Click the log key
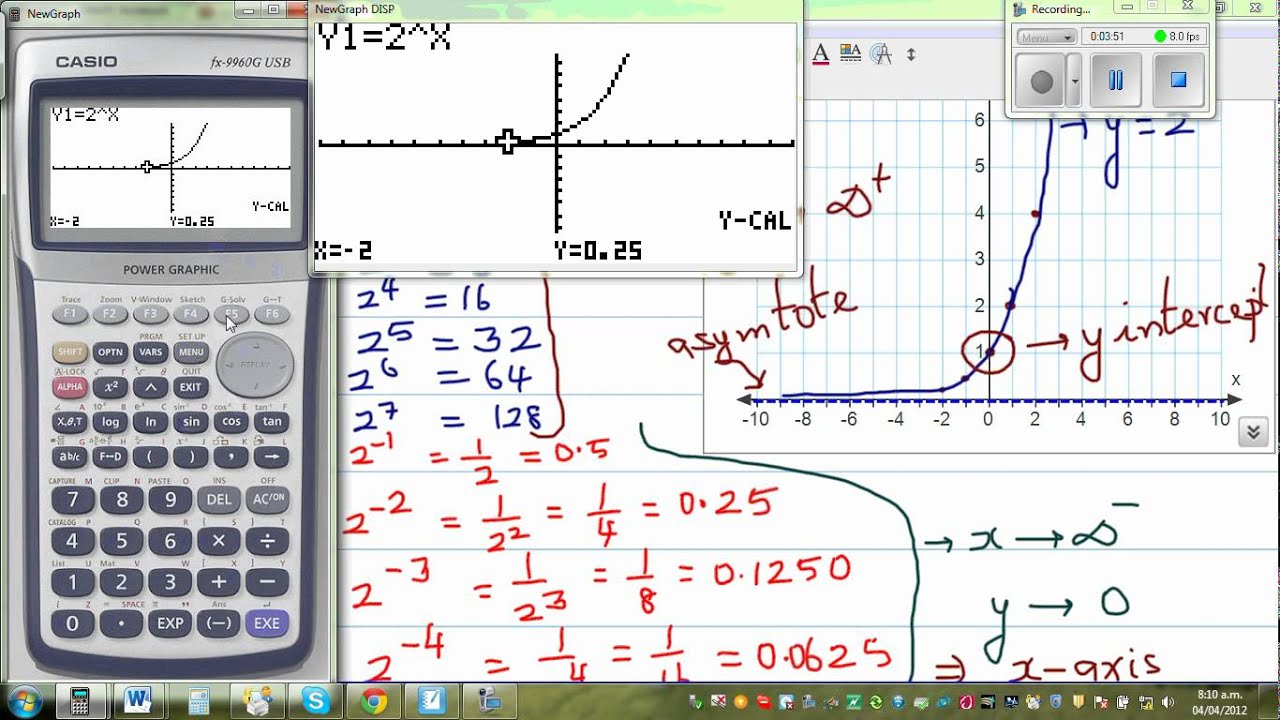 [x=110, y=422]
